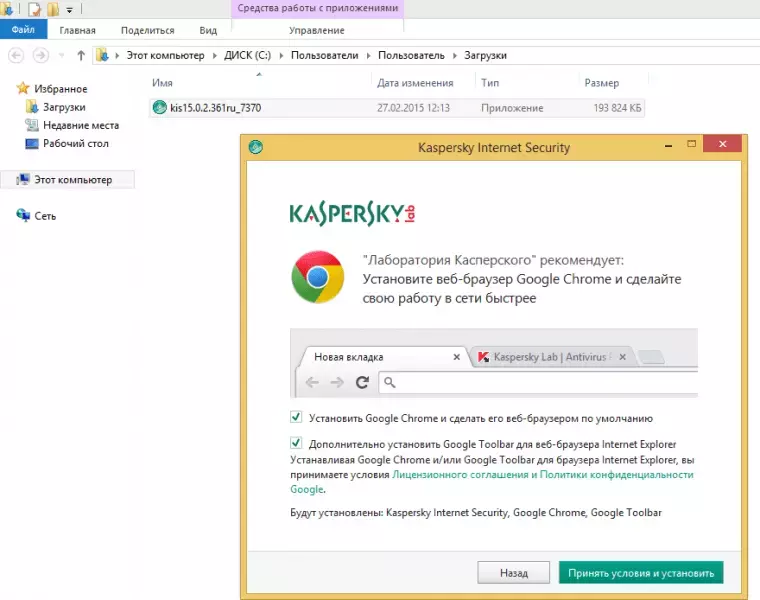Open the Файл ribbon tab
This screenshot has width=760, height=600.
23,30
